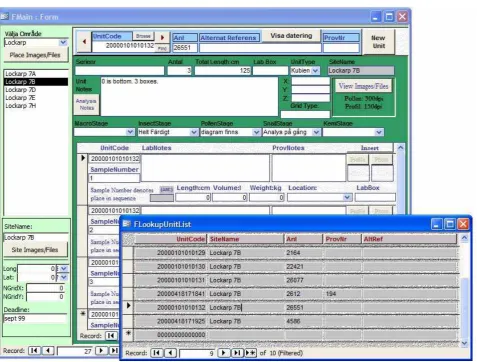Open the InsectStage dropdown

[x=194, y=132]
